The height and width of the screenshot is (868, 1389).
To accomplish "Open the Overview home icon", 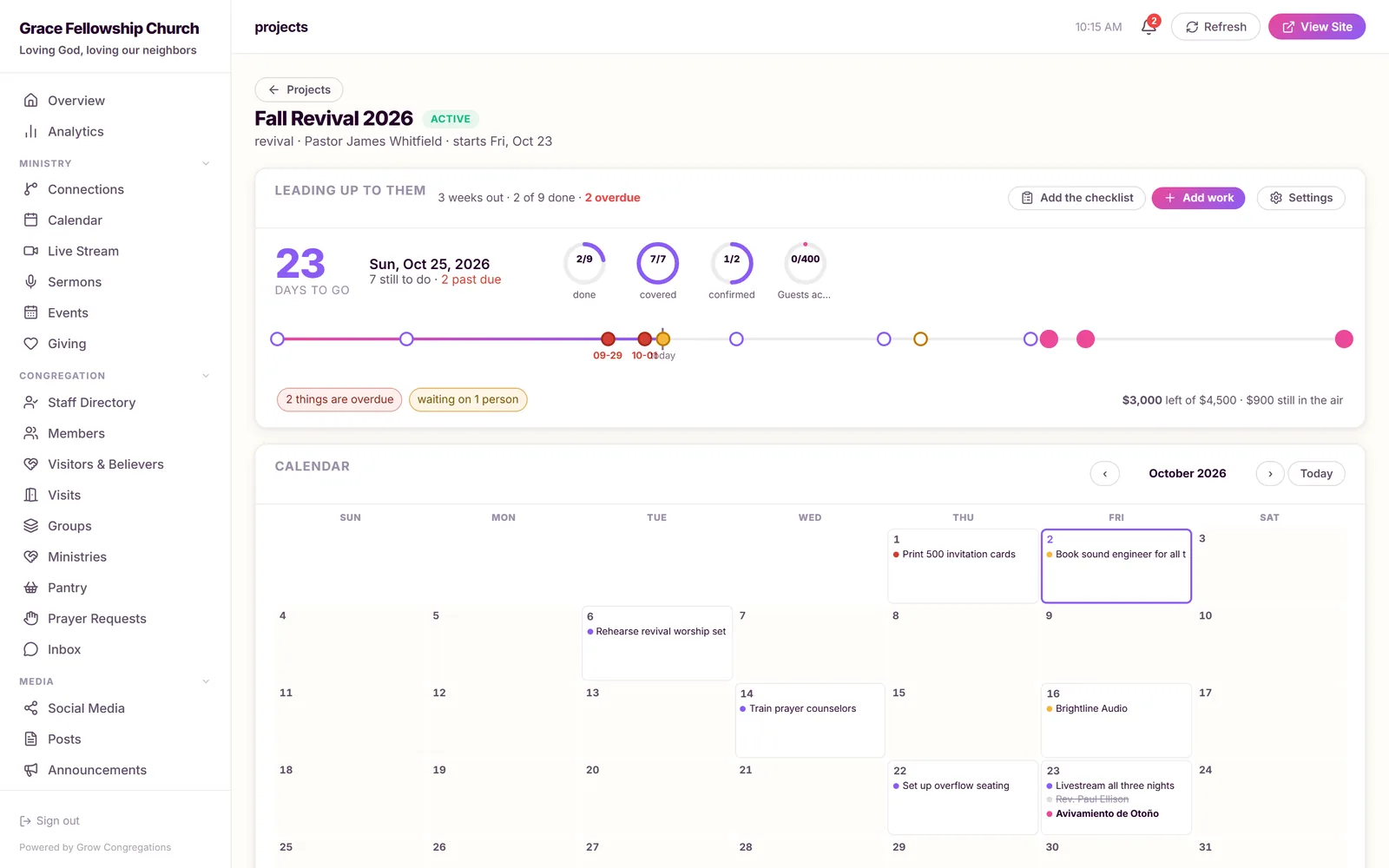I will 31,101.
